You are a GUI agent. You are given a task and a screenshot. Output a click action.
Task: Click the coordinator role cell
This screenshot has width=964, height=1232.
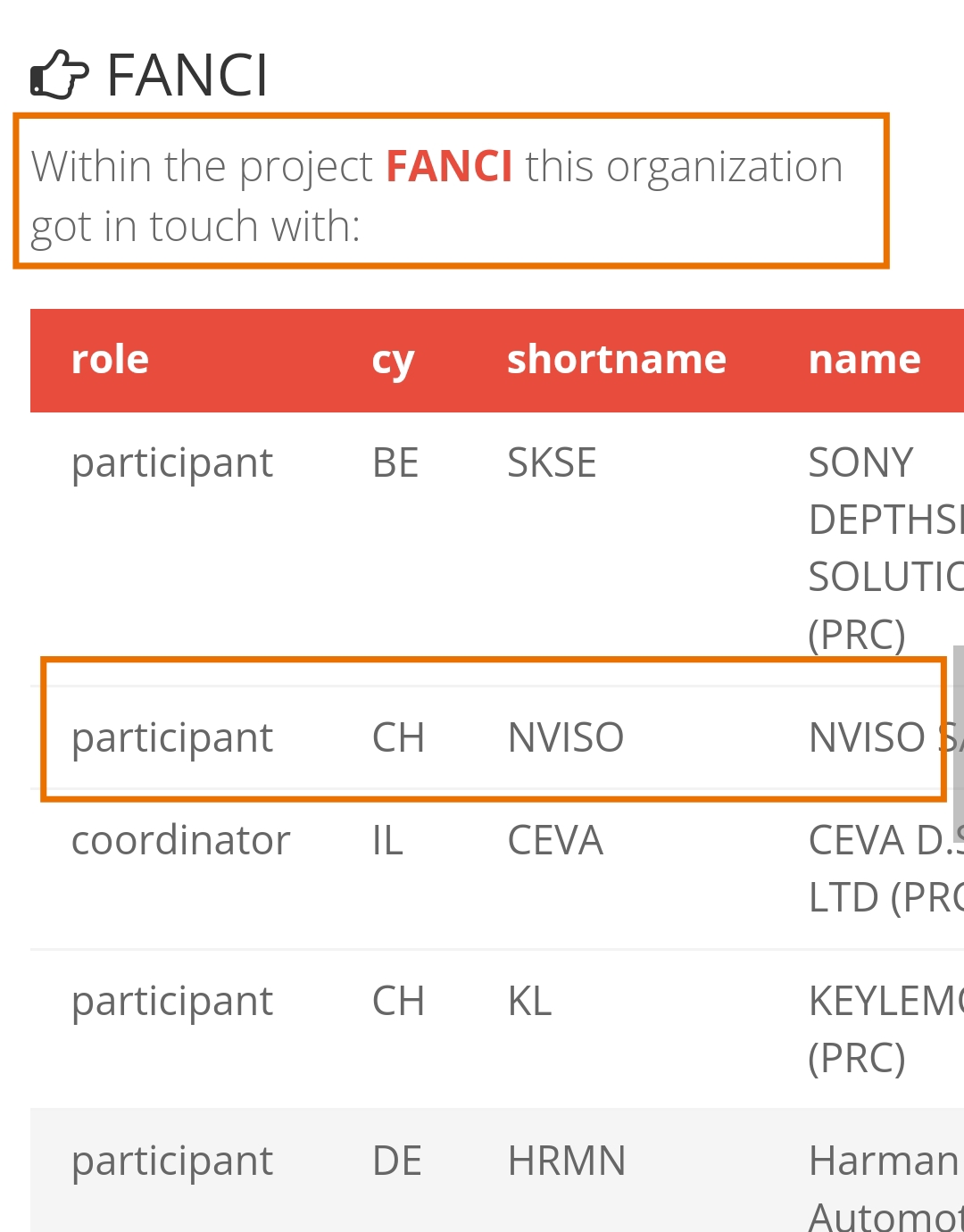[181, 841]
